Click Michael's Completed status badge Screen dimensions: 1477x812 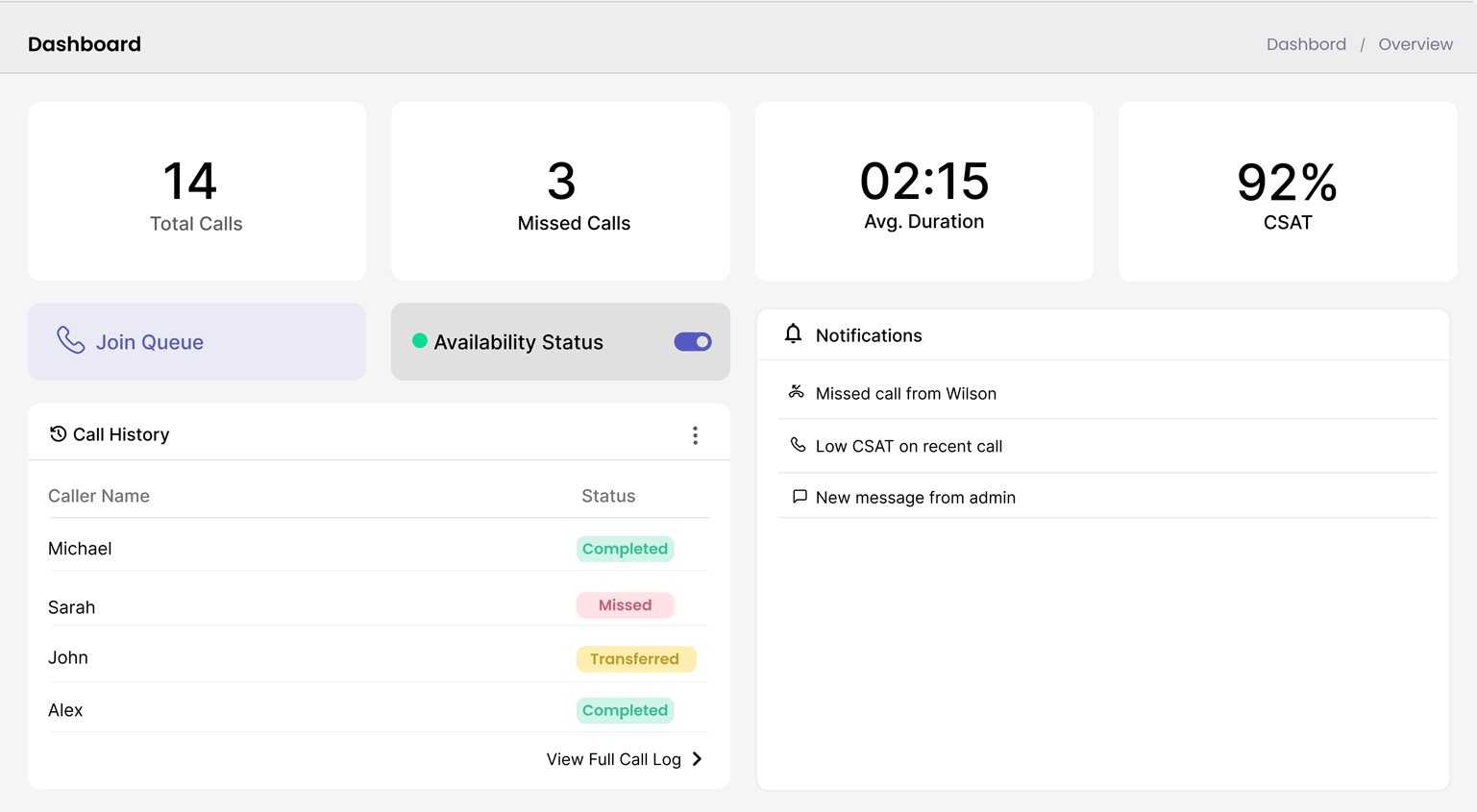pos(625,549)
